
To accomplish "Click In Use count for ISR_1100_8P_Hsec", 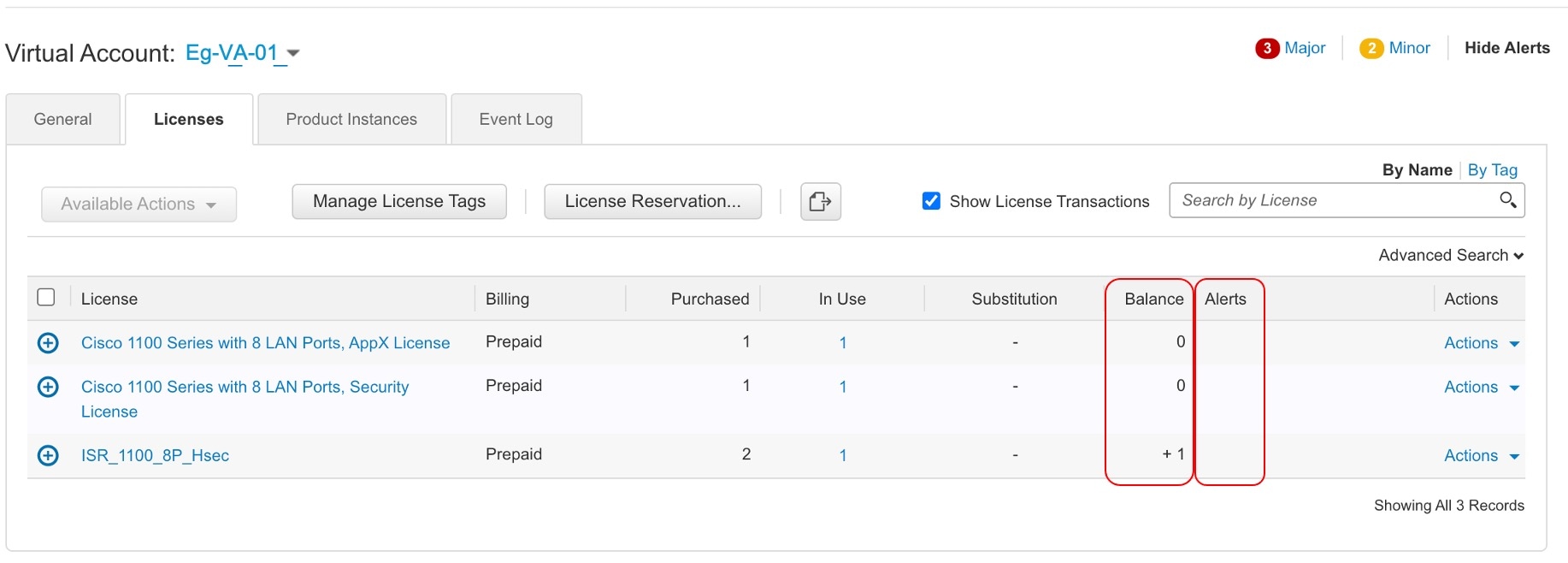I will point(843,456).
